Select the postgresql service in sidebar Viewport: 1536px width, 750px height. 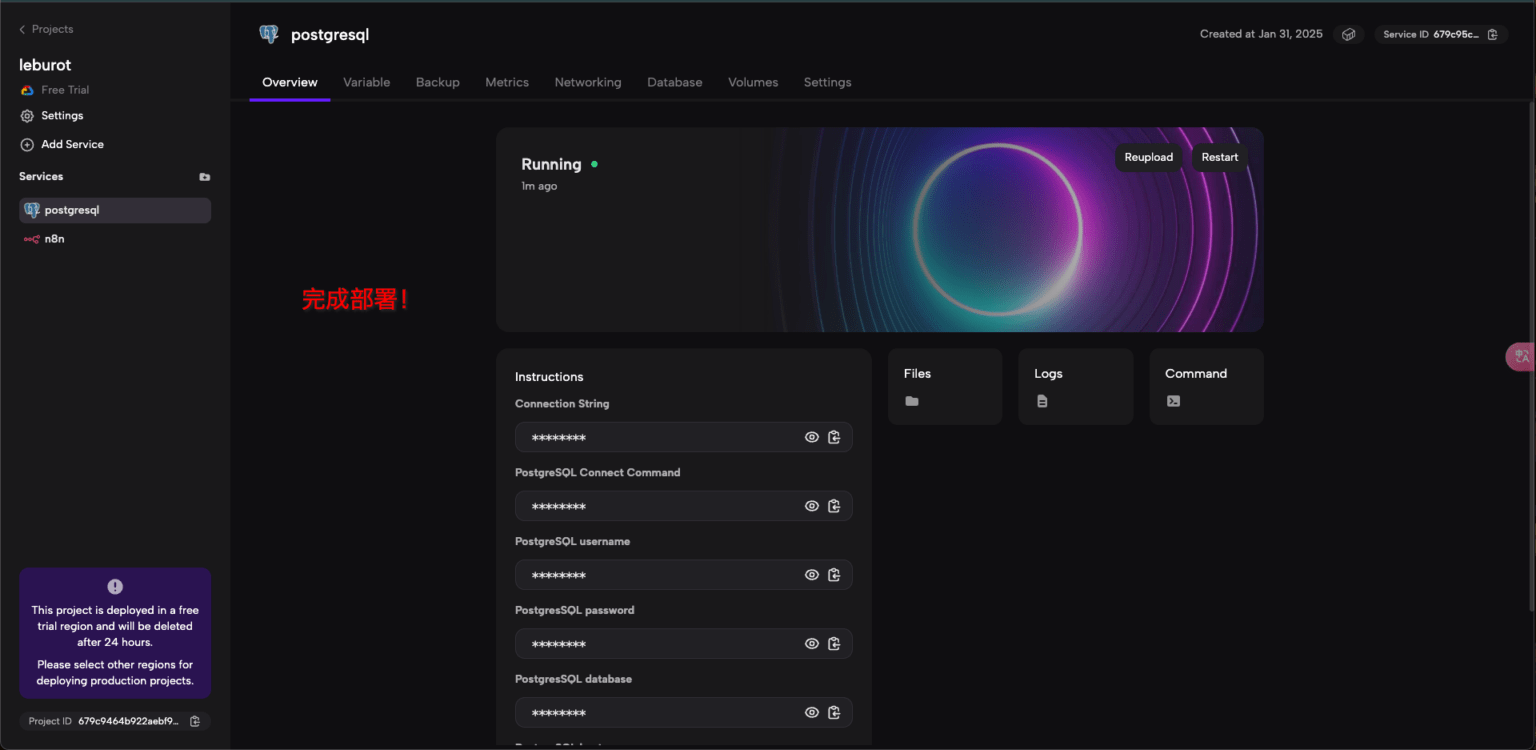click(x=115, y=210)
